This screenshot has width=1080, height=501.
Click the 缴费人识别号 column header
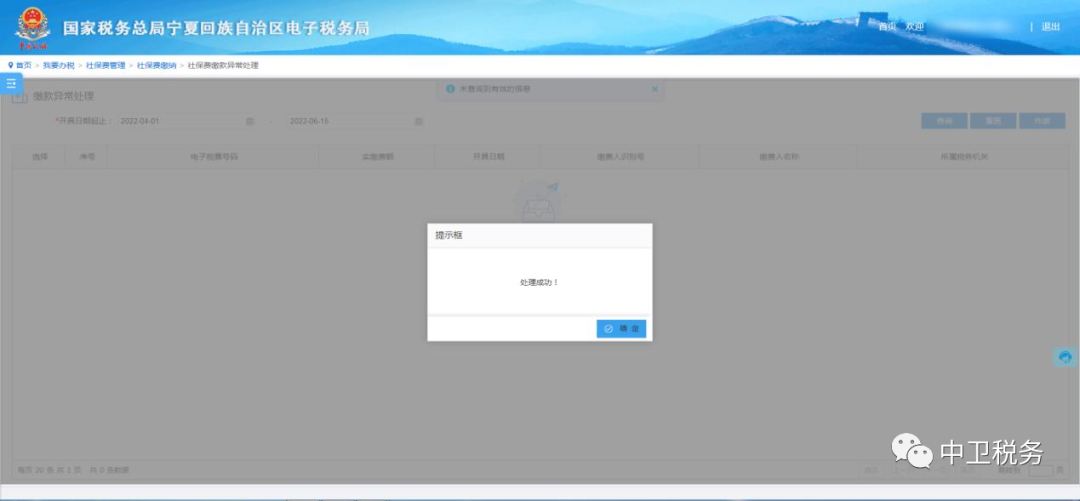[620, 157]
